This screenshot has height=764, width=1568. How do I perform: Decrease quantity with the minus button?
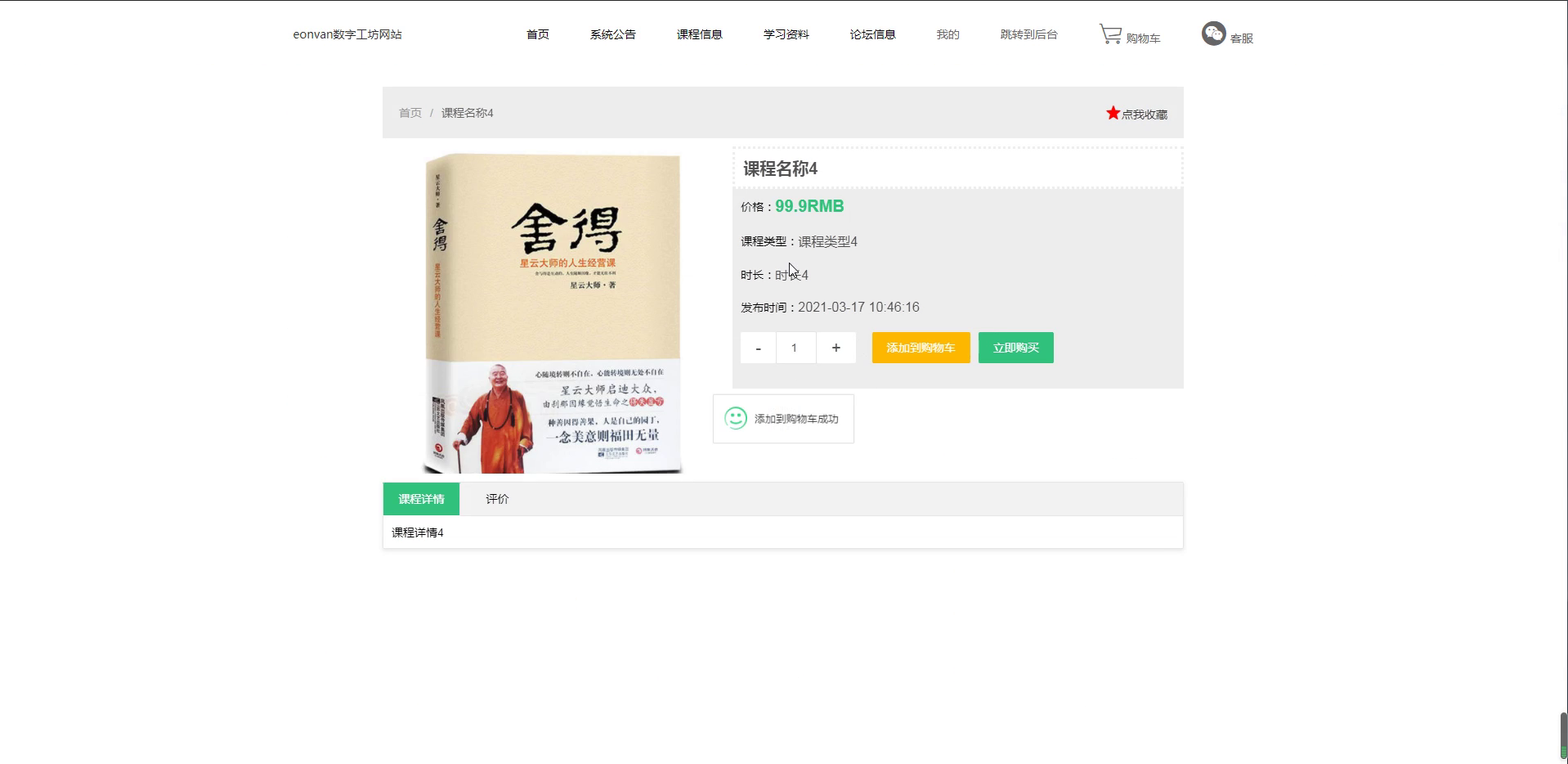point(758,348)
